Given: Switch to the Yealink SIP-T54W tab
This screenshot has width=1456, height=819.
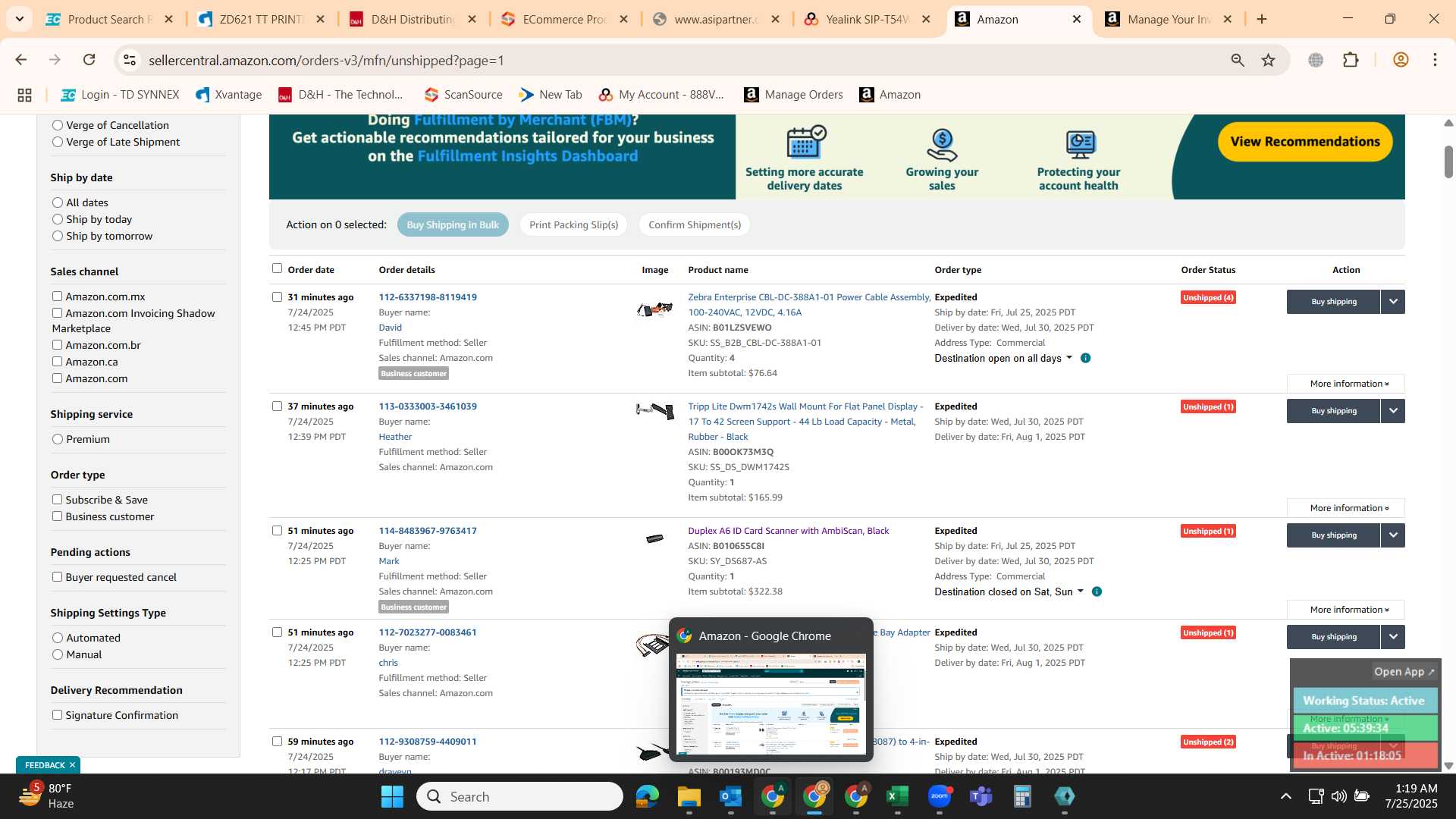Looking at the screenshot, I should point(867,20).
